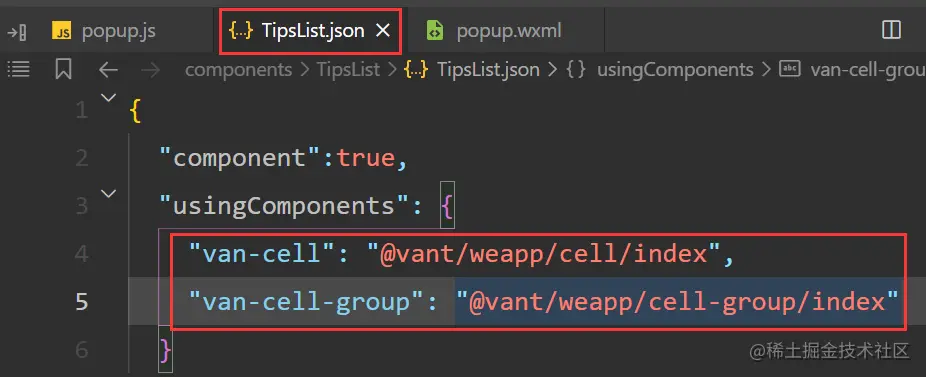Click the "van-cell" key on line 4
Image resolution: width=926 pixels, height=377 pixels.
(262, 254)
